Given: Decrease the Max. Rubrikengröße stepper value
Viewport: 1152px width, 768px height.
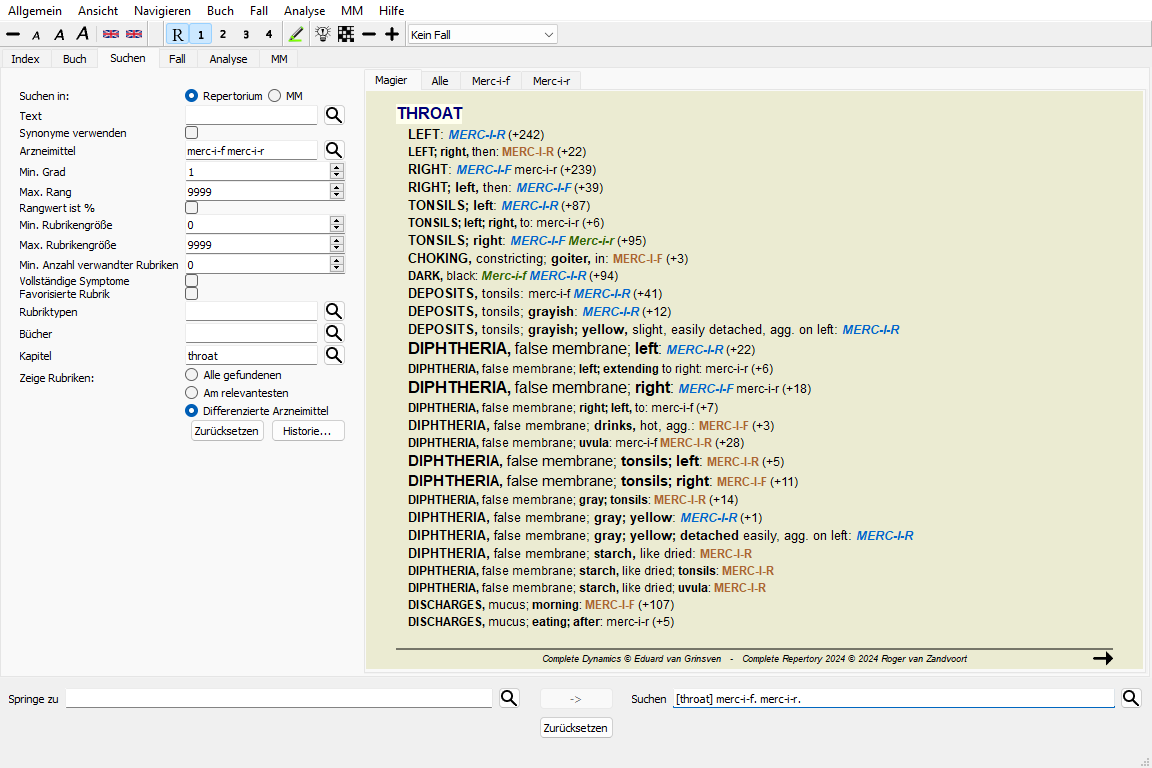Looking at the screenshot, I should [337, 249].
